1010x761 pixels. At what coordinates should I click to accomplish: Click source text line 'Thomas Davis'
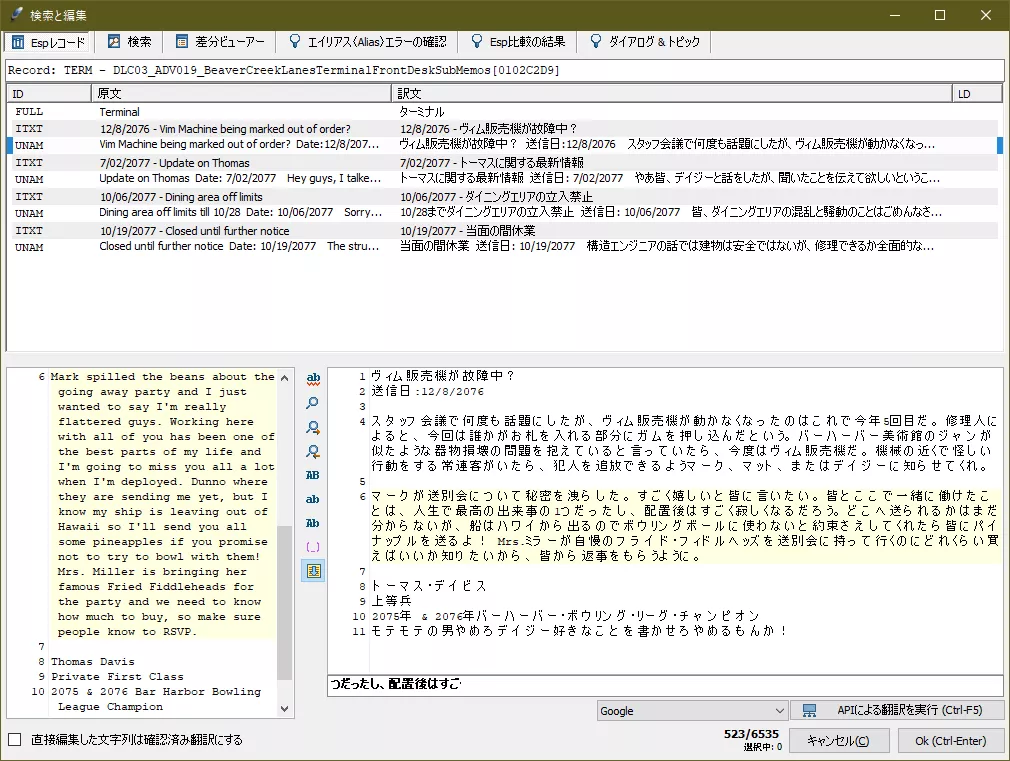click(x=93, y=662)
